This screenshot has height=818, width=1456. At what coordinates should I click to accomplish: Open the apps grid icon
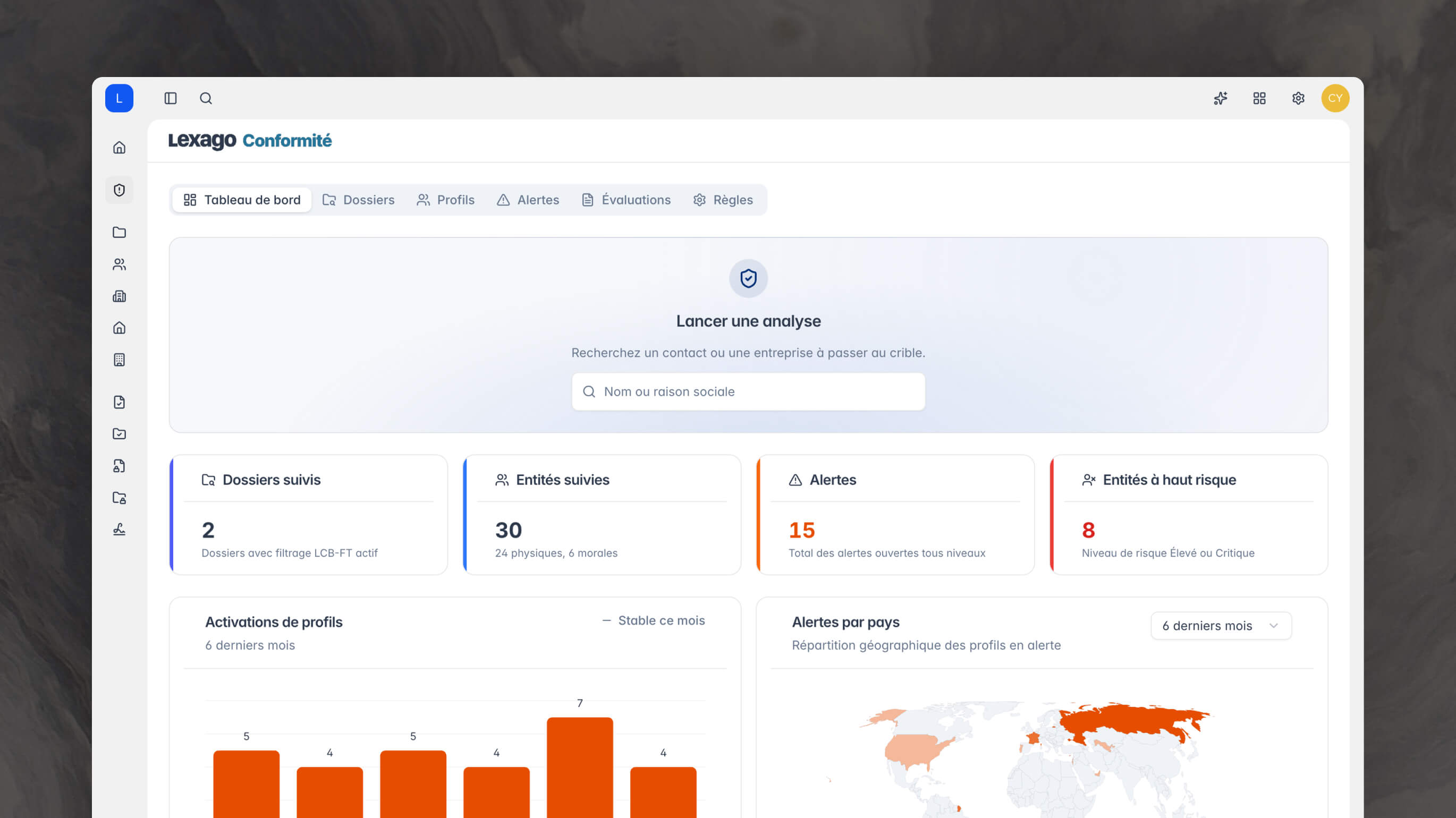1259,98
